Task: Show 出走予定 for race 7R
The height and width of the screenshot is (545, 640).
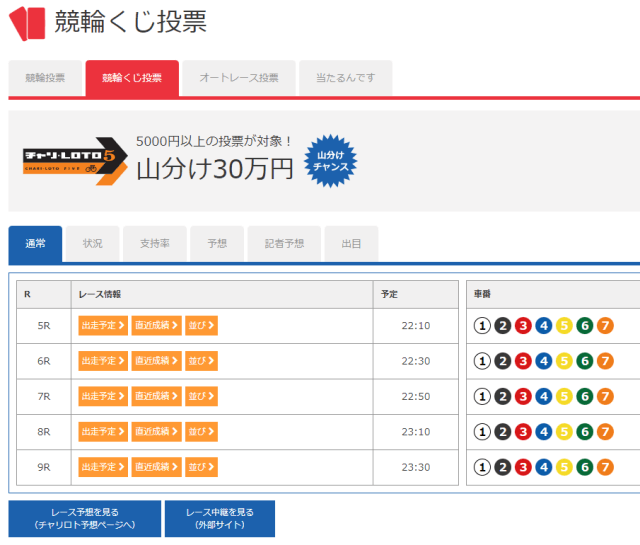Action: (x=103, y=396)
